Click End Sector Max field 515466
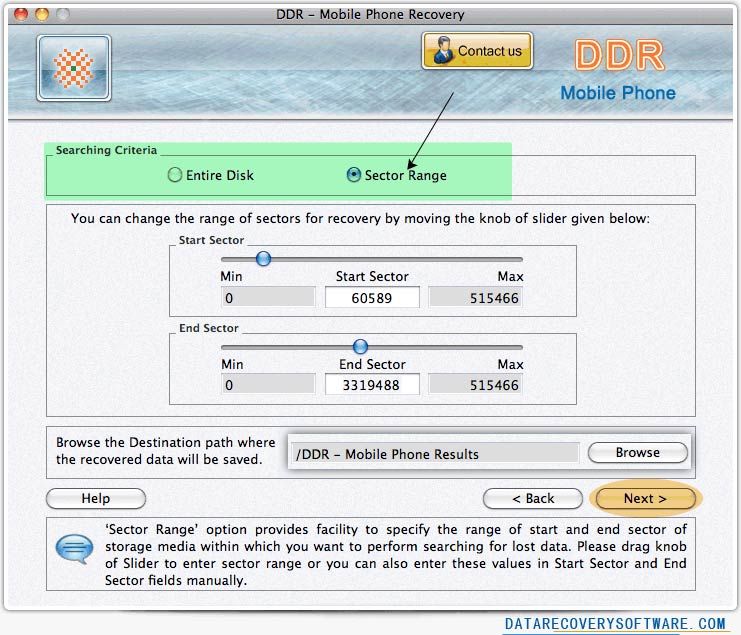The height and width of the screenshot is (635, 741). (x=475, y=385)
